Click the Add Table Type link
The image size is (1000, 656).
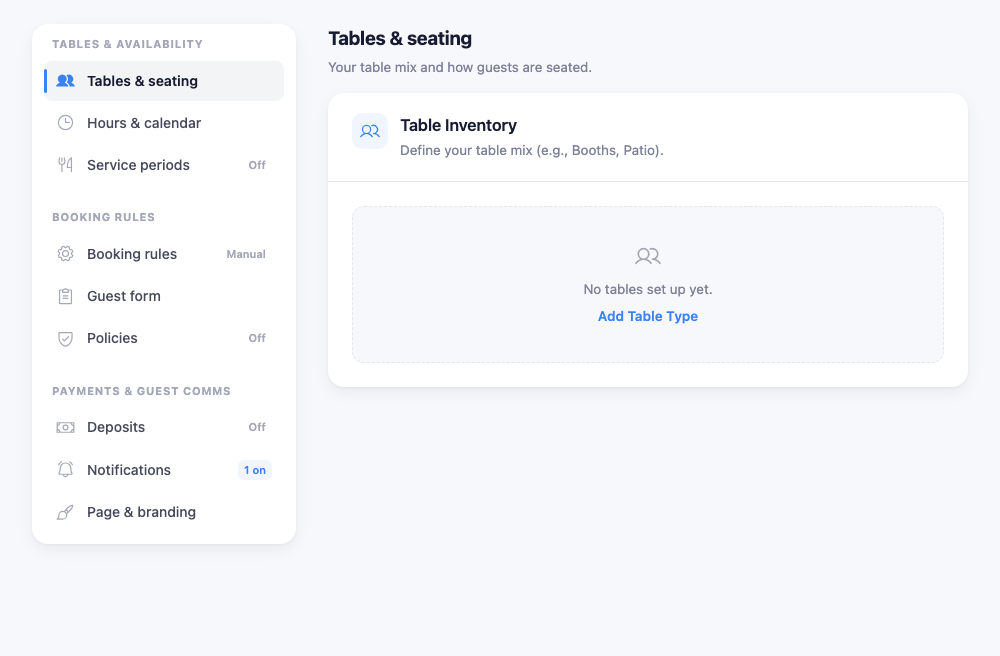tap(648, 316)
